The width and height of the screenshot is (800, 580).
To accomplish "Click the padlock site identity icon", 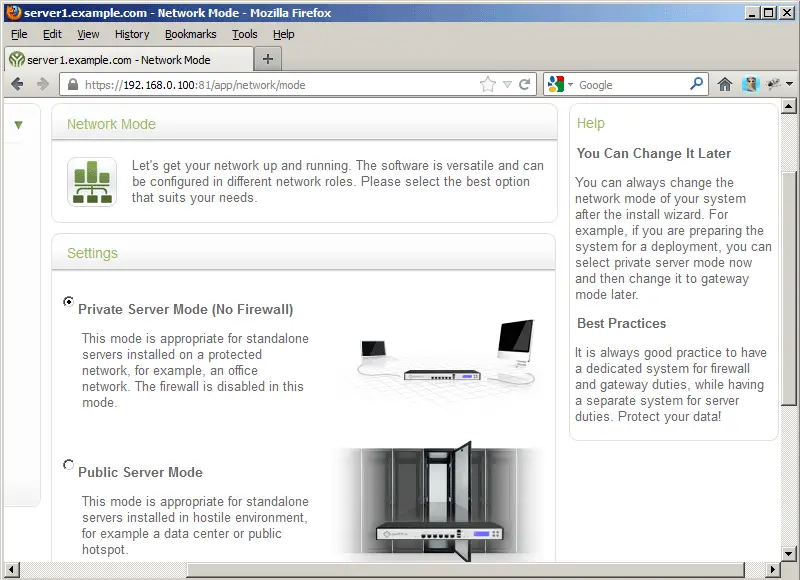I will pyautogui.click(x=71, y=85).
